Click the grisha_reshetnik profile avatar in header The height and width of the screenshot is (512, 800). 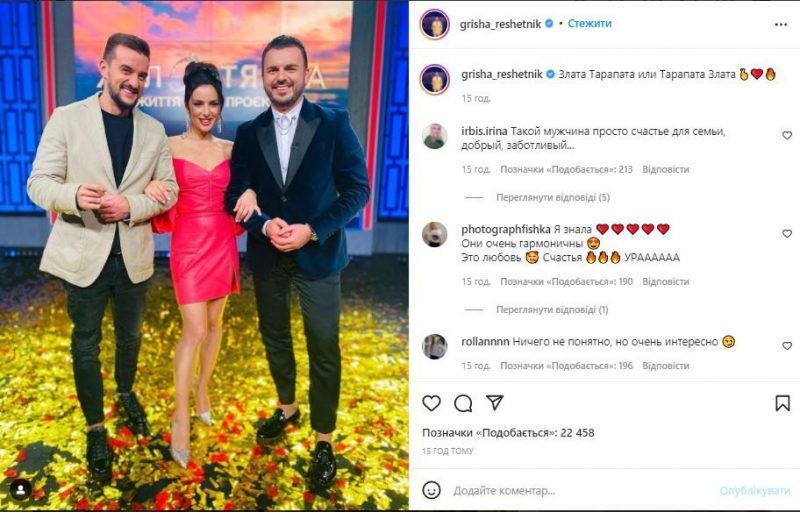point(435,23)
